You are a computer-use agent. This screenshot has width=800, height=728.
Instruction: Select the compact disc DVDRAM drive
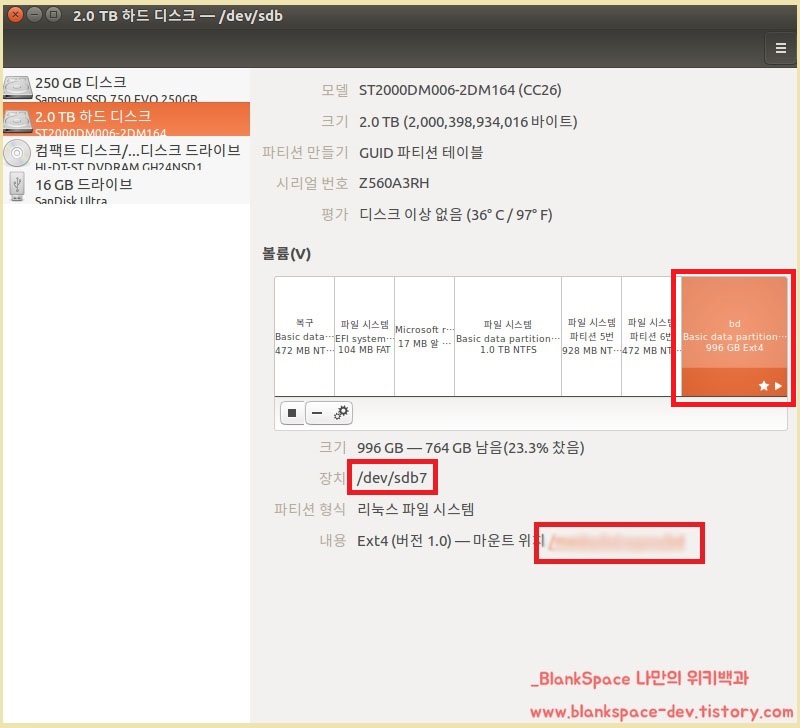point(127,154)
